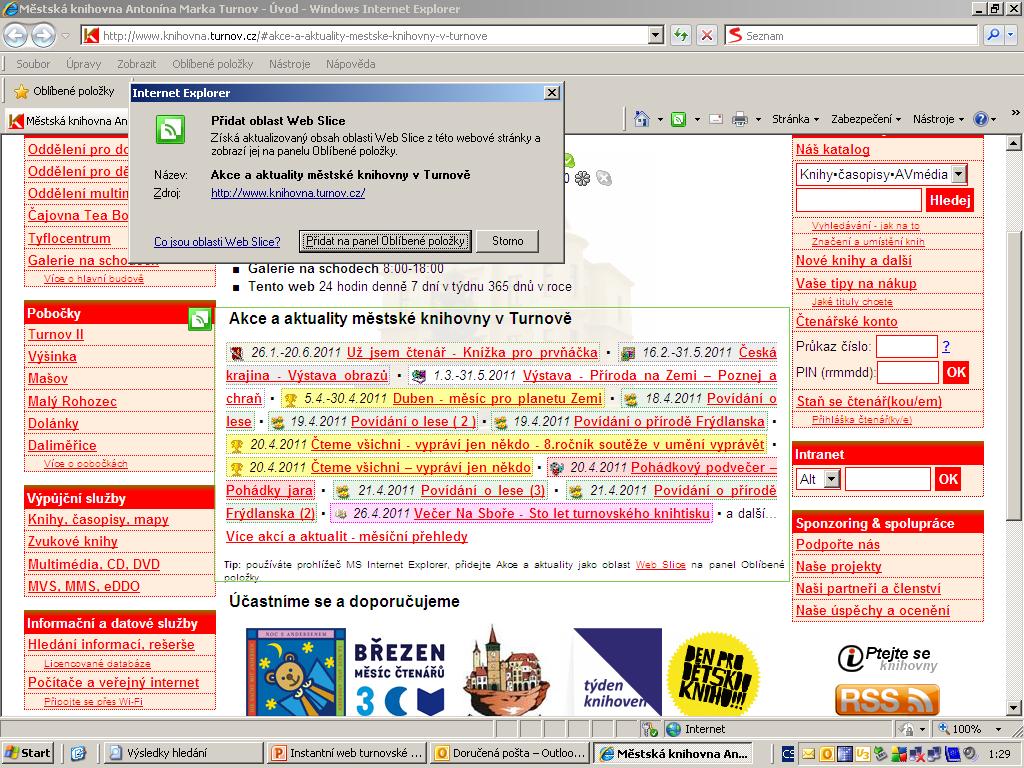Click the green Web Slice feed icon in command bar
The width and height of the screenshot is (1024, 768).
point(679,119)
